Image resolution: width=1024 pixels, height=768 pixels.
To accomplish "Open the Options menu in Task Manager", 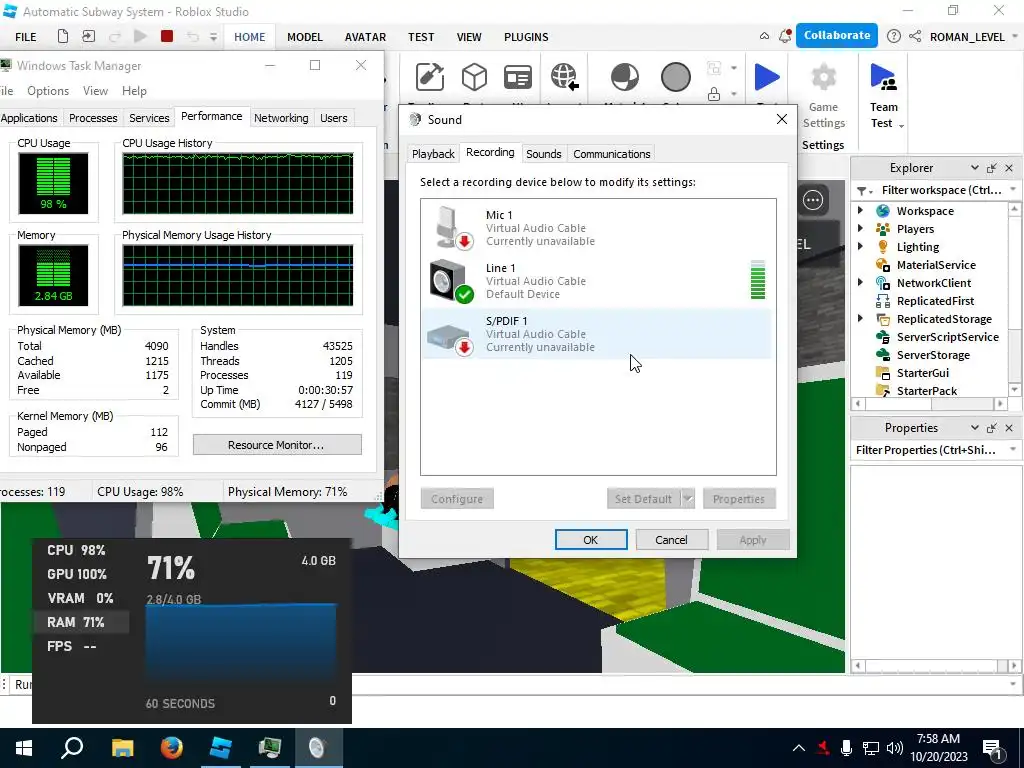I will tap(48, 91).
